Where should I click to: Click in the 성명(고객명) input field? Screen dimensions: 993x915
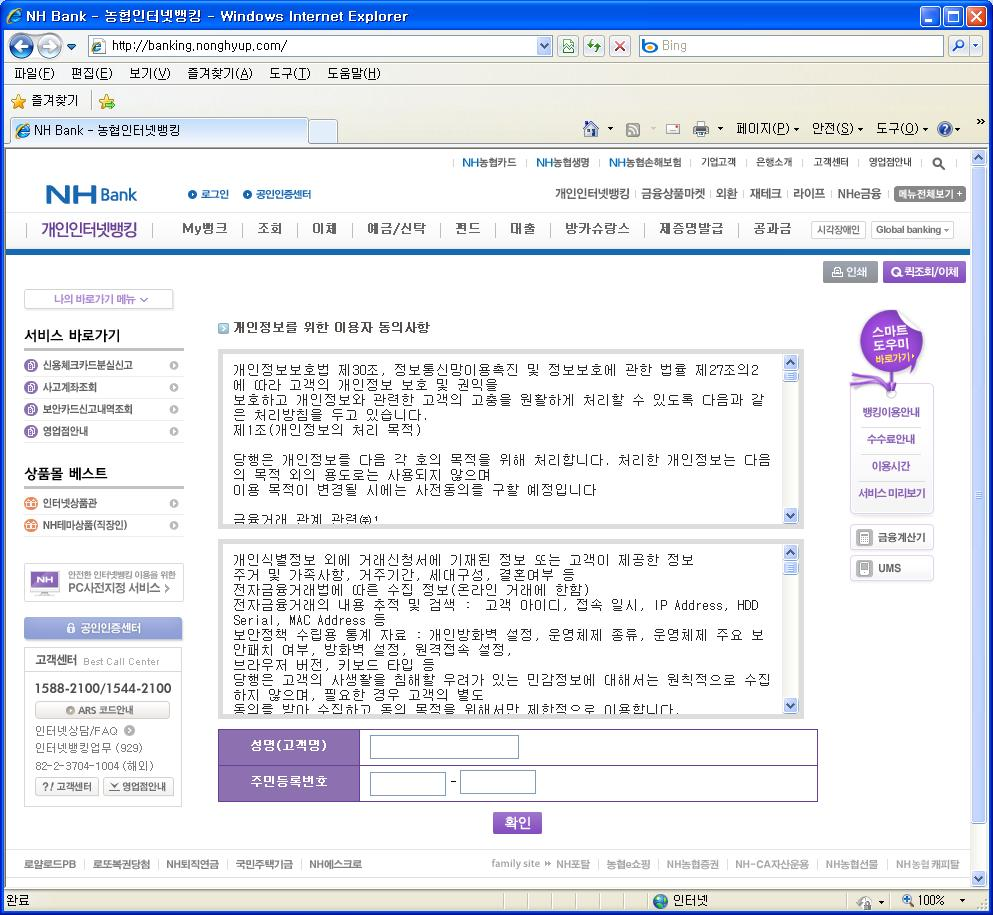click(444, 747)
